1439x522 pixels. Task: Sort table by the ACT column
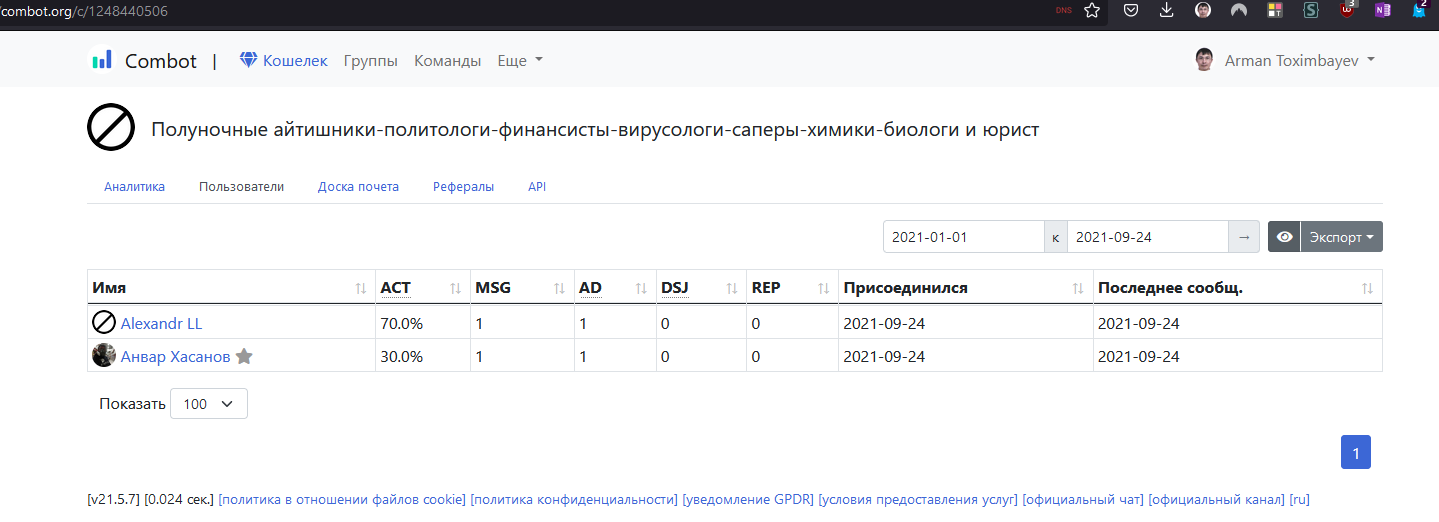396,288
